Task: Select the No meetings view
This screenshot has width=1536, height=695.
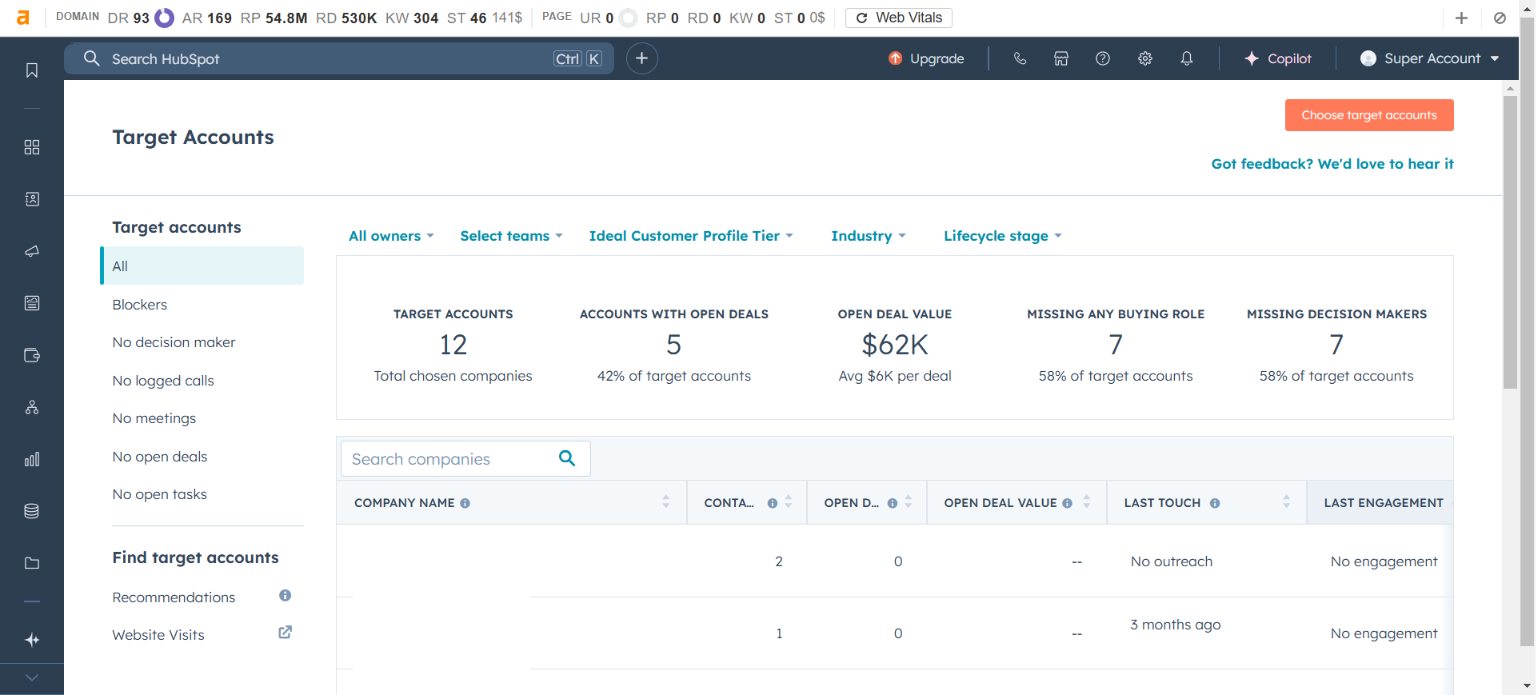Action: 154,418
